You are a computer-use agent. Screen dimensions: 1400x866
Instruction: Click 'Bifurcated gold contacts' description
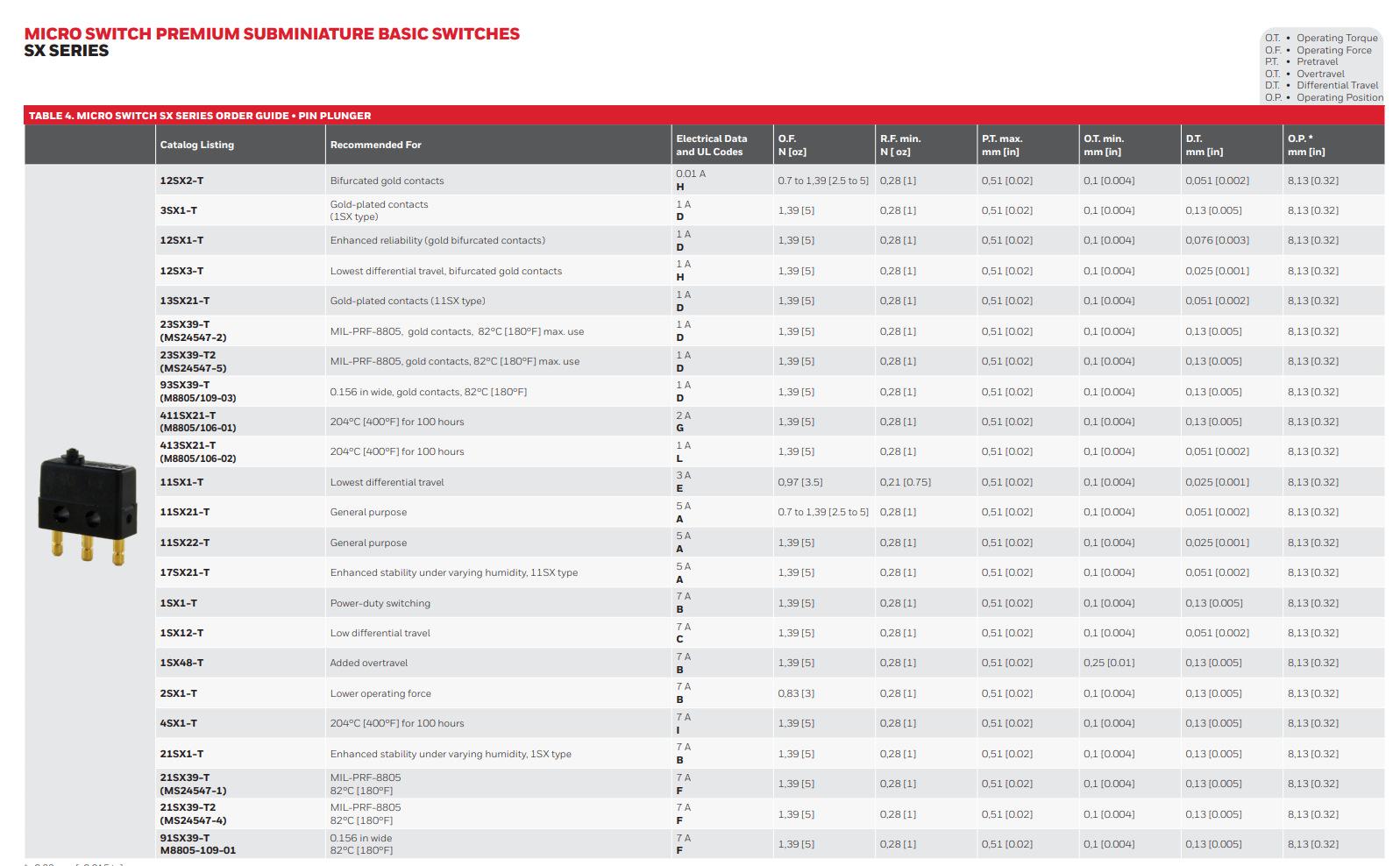click(387, 181)
